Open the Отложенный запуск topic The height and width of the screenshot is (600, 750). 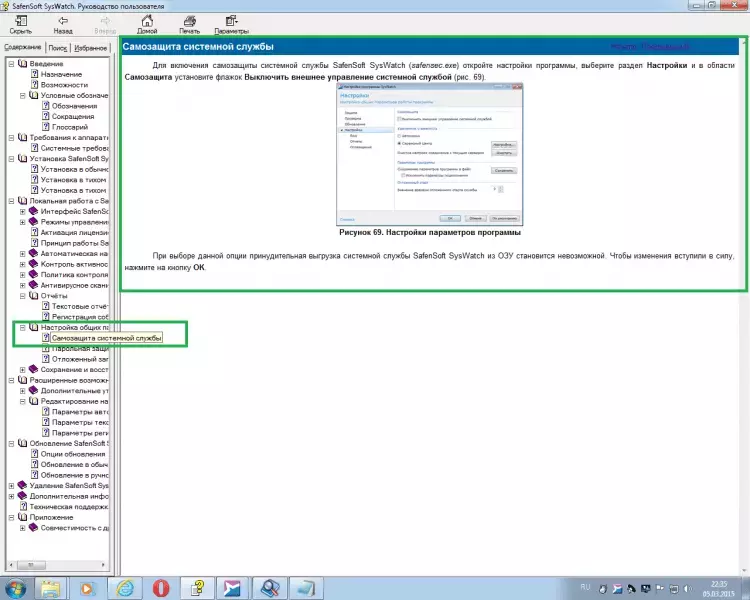80,359
